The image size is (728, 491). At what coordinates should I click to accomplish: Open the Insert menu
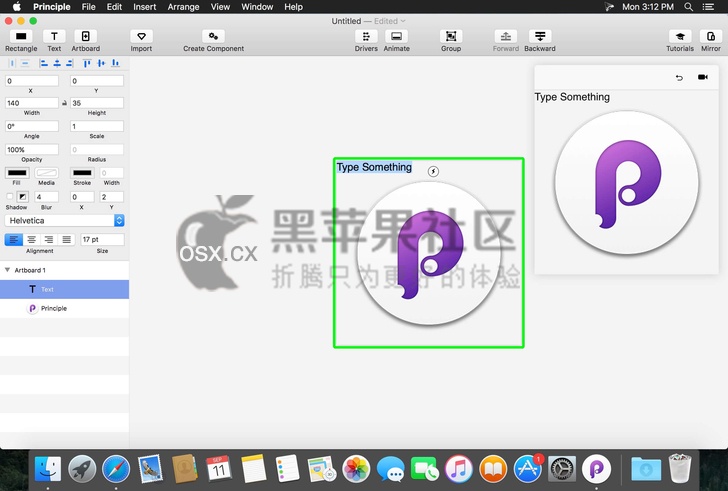point(144,7)
